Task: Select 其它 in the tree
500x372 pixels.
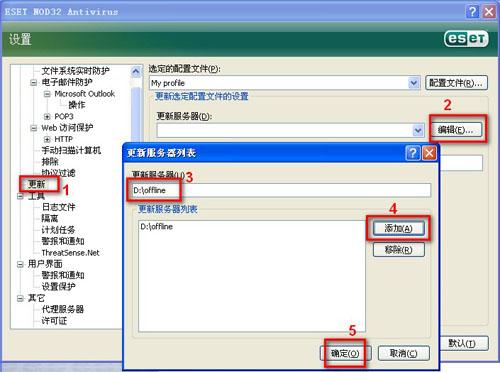Action: point(36,298)
